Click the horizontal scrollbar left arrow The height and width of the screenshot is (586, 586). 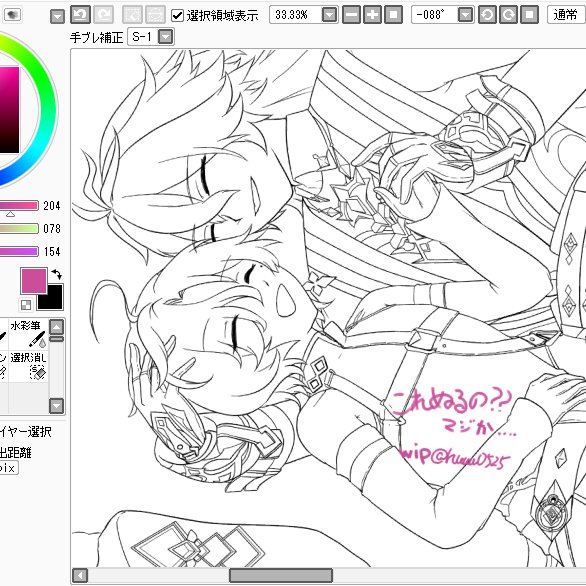pos(80,575)
